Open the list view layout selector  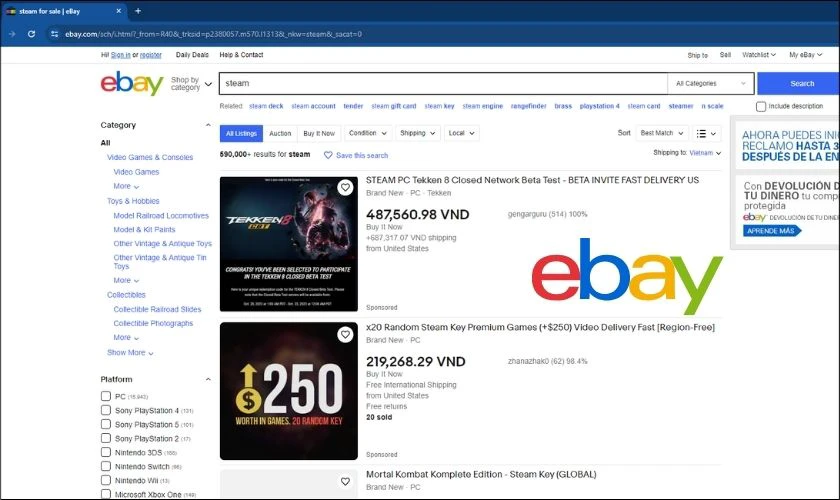tap(706, 133)
